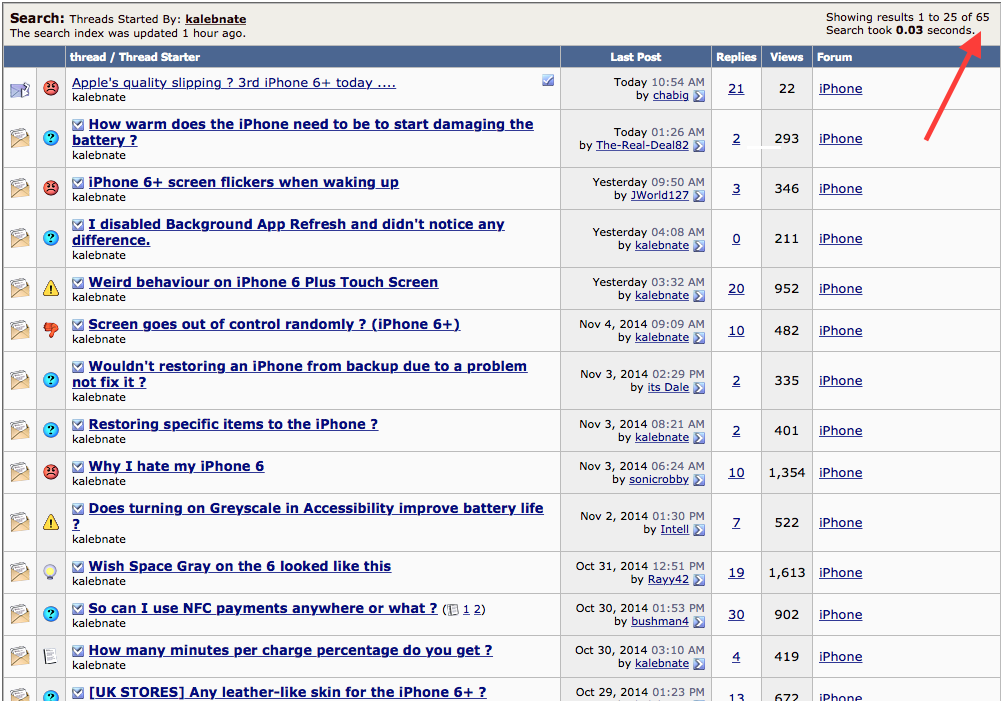The image size is (1001, 701).
Task: Open thread Does turning on Greyscale in Accessibility
Action: click(308, 516)
